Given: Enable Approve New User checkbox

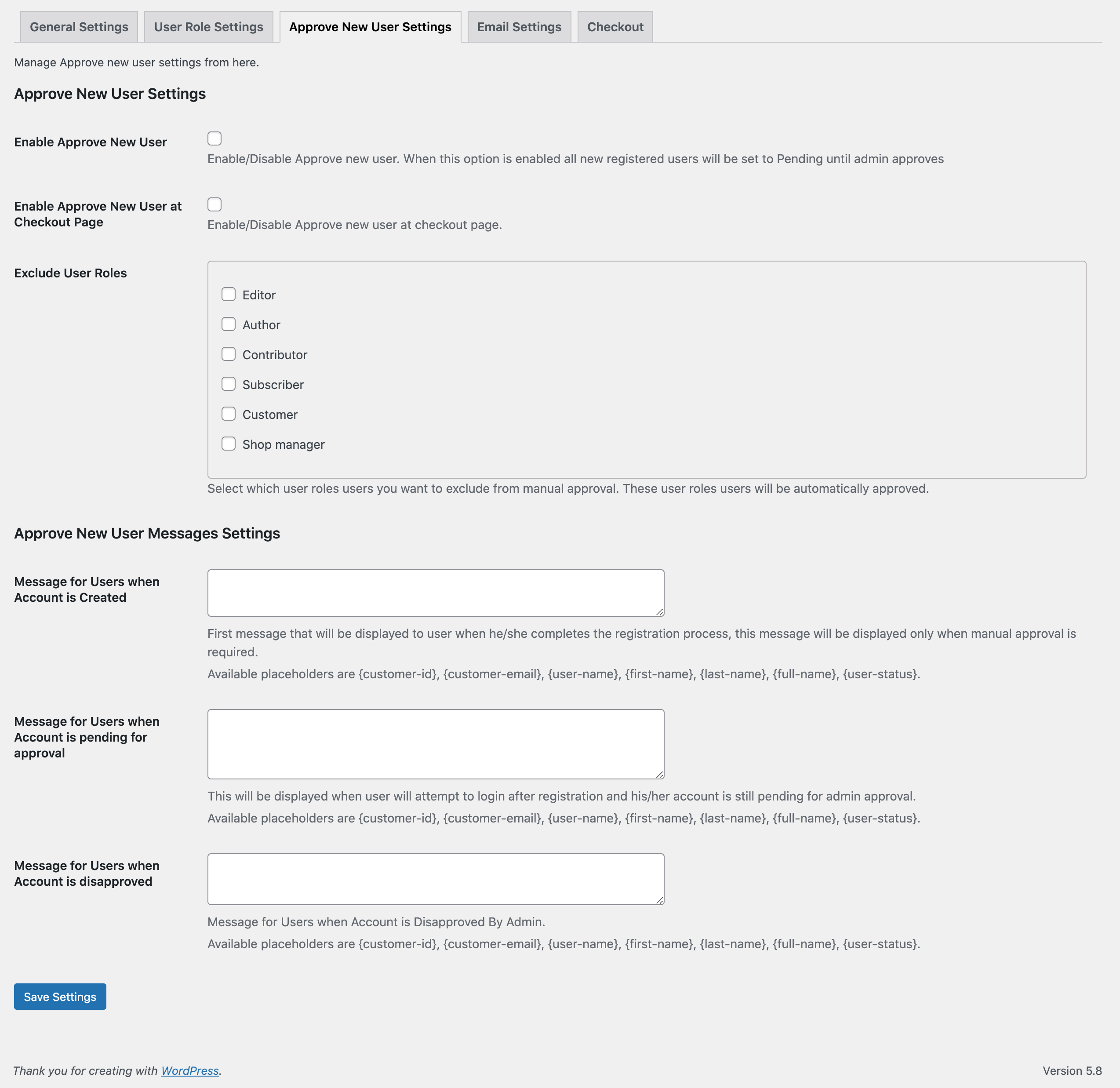Looking at the screenshot, I should pos(215,138).
